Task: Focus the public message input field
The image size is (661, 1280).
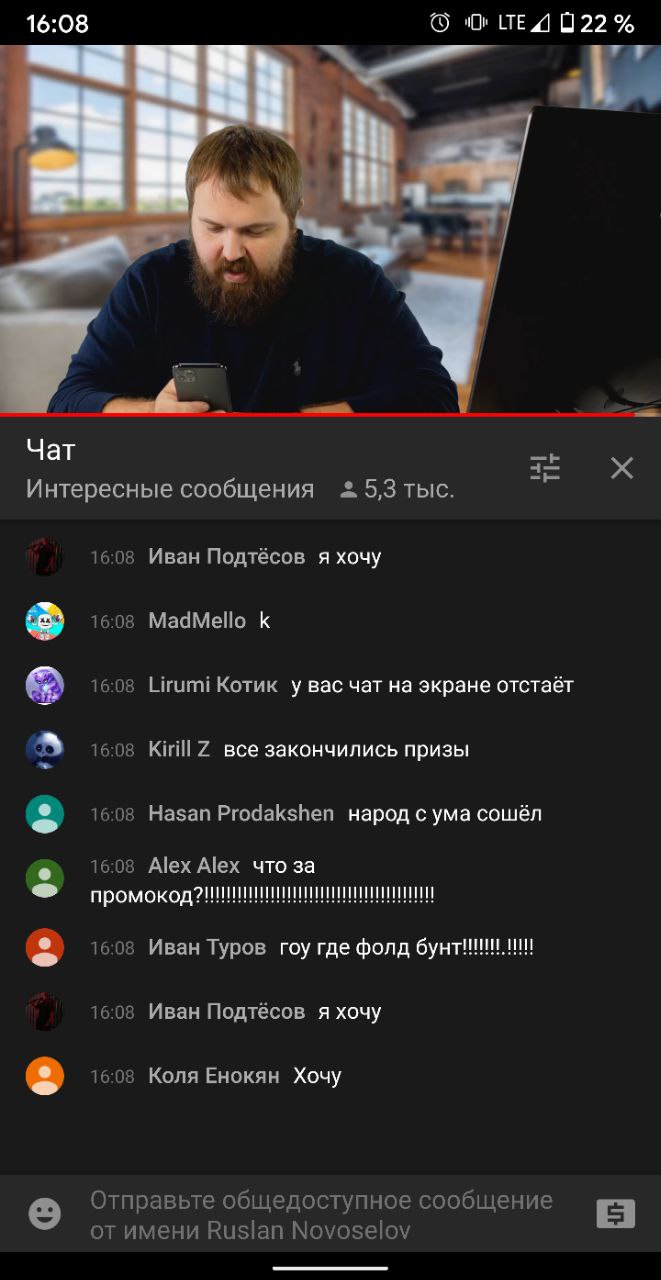Action: coord(322,1214)
